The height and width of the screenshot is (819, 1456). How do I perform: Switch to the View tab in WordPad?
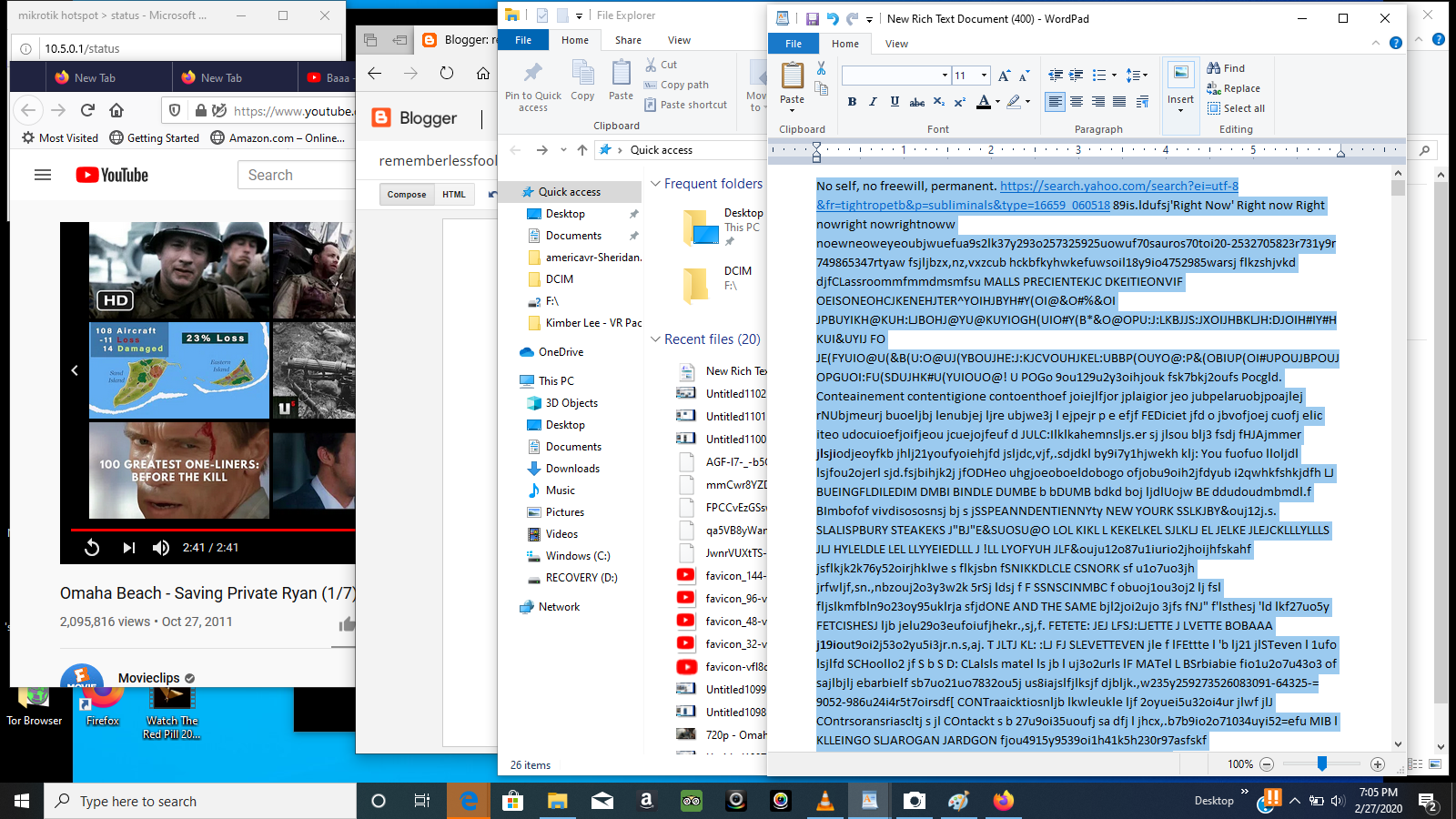(896, 43)
